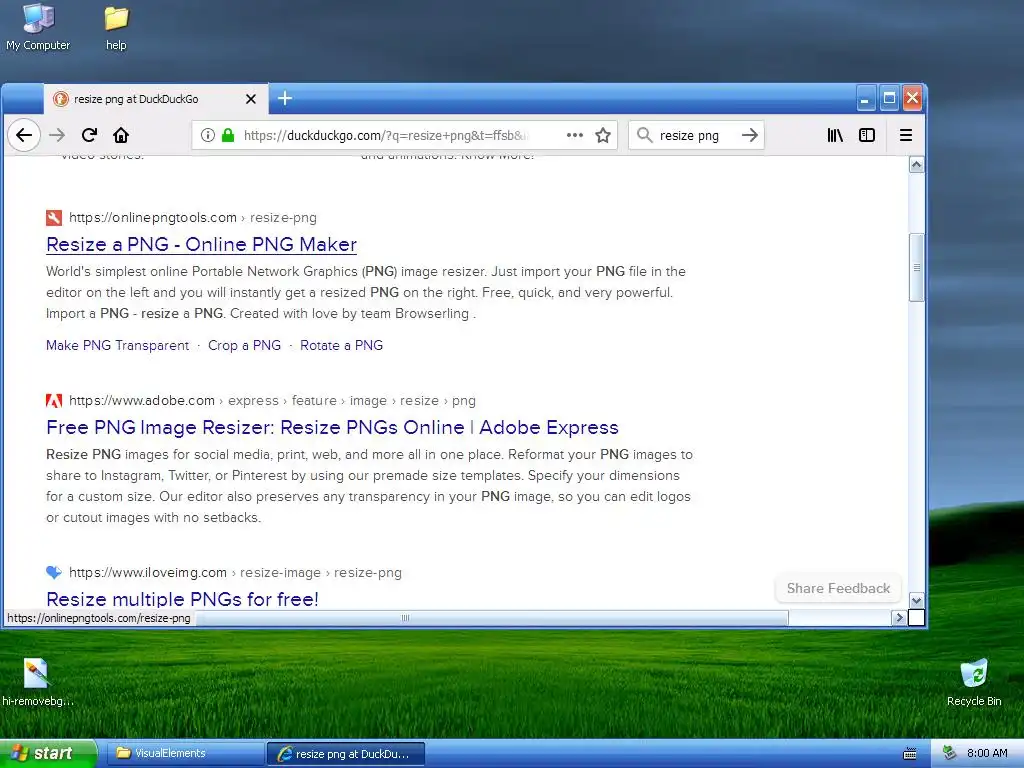Close the 'resize png at DuckDuckGo' tab
Viewport: 1024px width, 768px height.
coord(251,99)
